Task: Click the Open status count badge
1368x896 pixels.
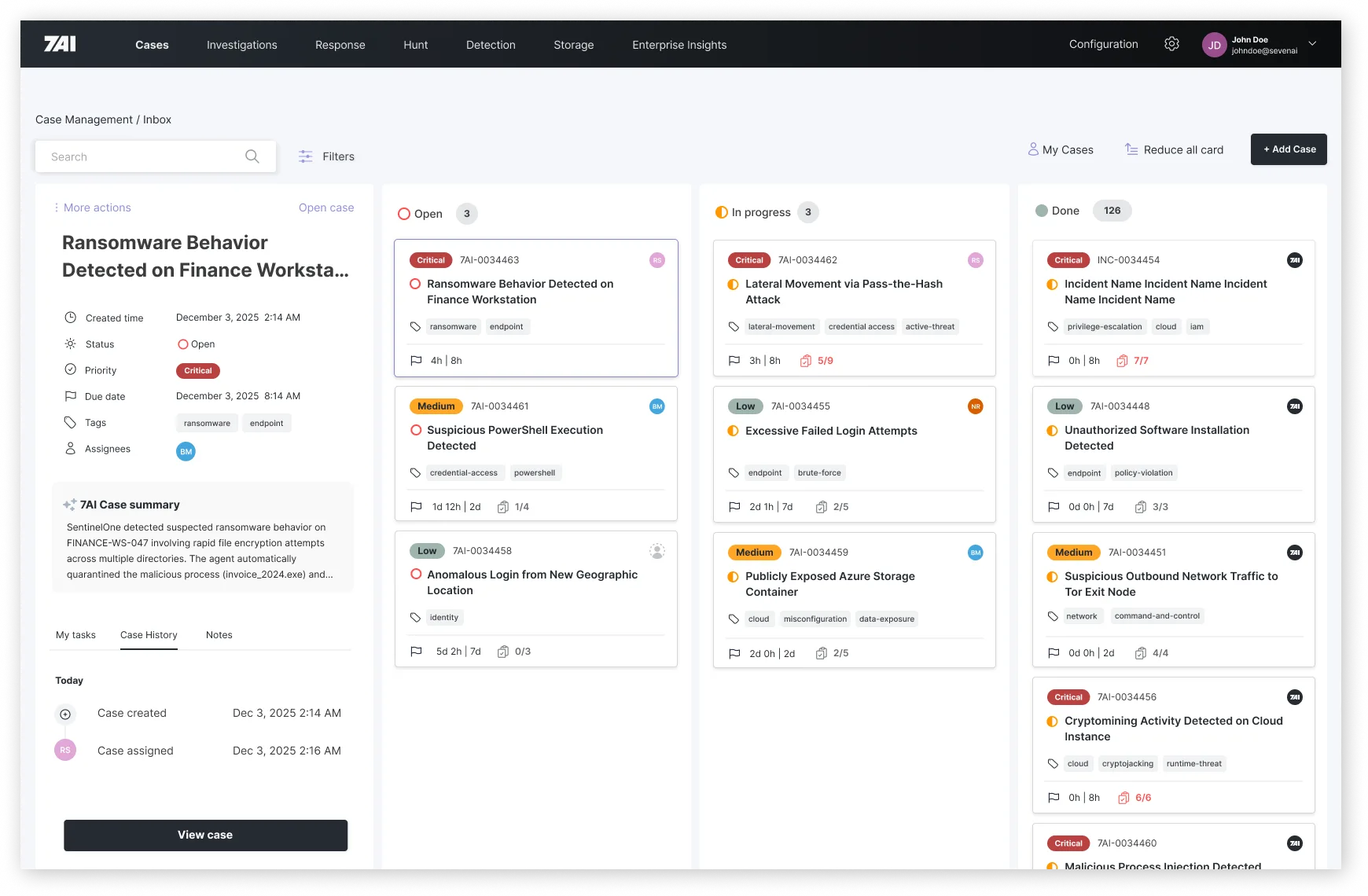Action: pyautogui.click(x=466, y=213)
